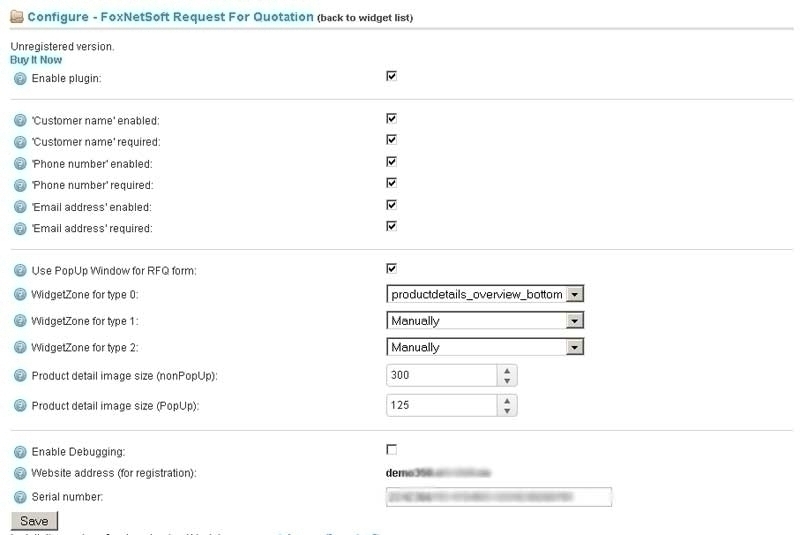
Task: Click help icon beside WidgetZone for type 1
Action: (20, 321)
